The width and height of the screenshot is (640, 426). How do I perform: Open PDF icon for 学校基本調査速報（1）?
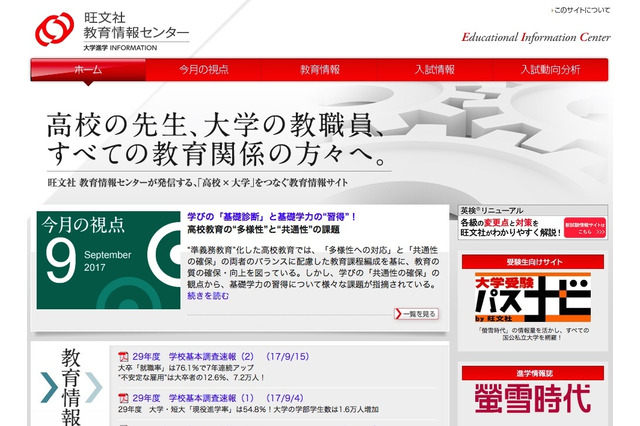(123, 398)
